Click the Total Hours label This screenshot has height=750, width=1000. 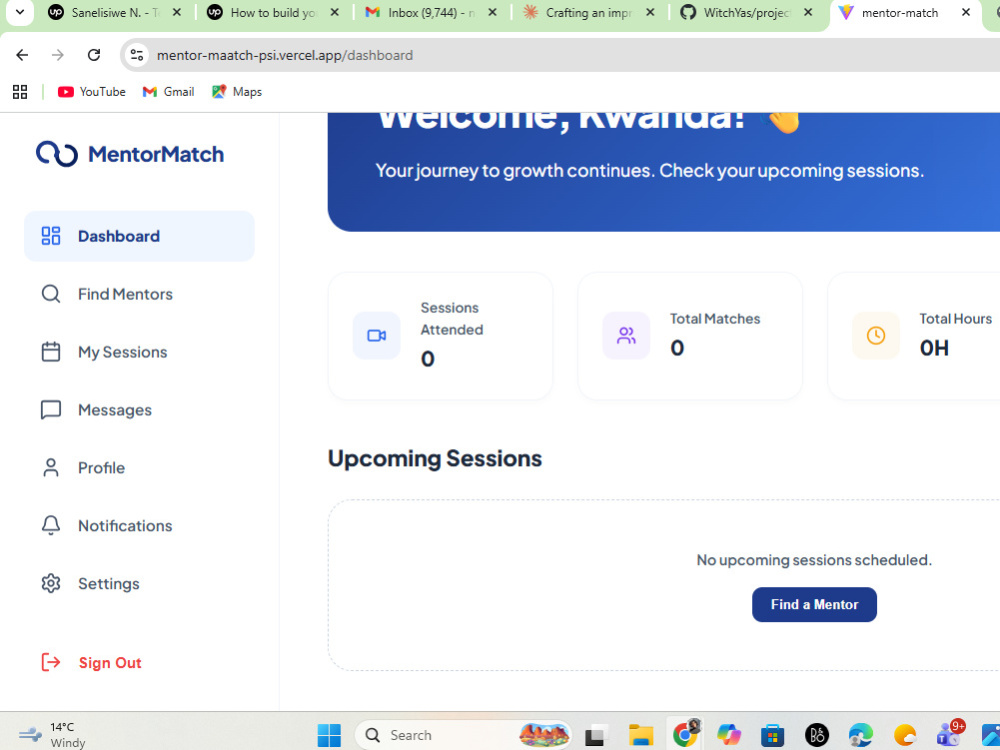point(955,319)
